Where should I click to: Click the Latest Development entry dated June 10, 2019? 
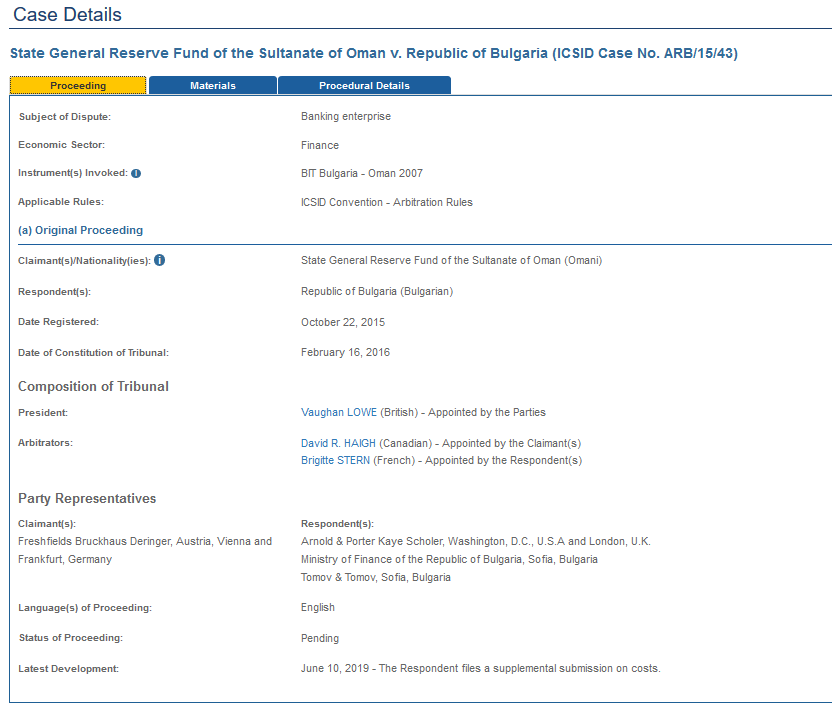pyautogui.click(x=480, y=668)
